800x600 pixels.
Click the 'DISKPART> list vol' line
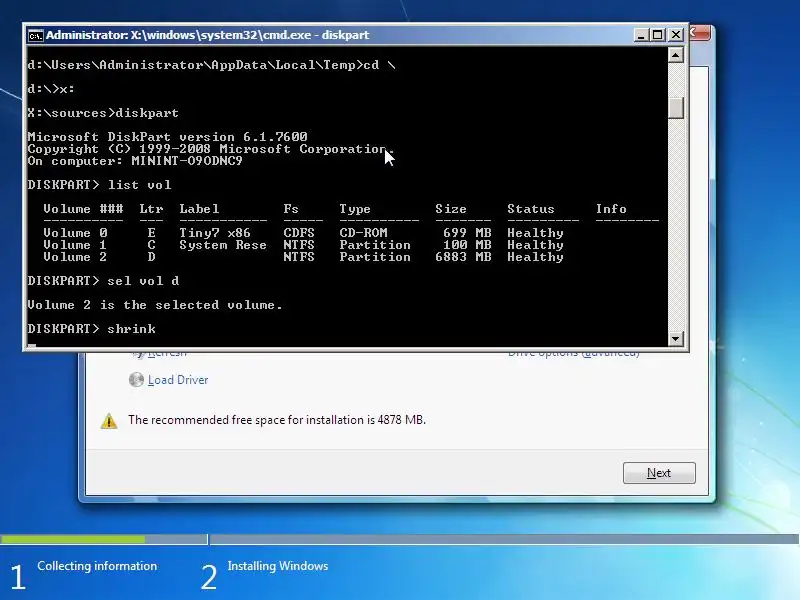pyautogui.click(x=99, y=185)
